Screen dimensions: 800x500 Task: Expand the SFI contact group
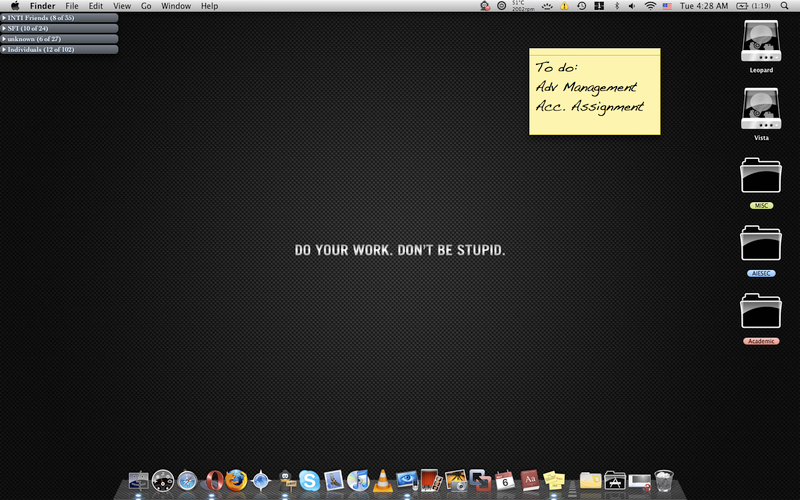pyautogui.click(x=5, y=28)
